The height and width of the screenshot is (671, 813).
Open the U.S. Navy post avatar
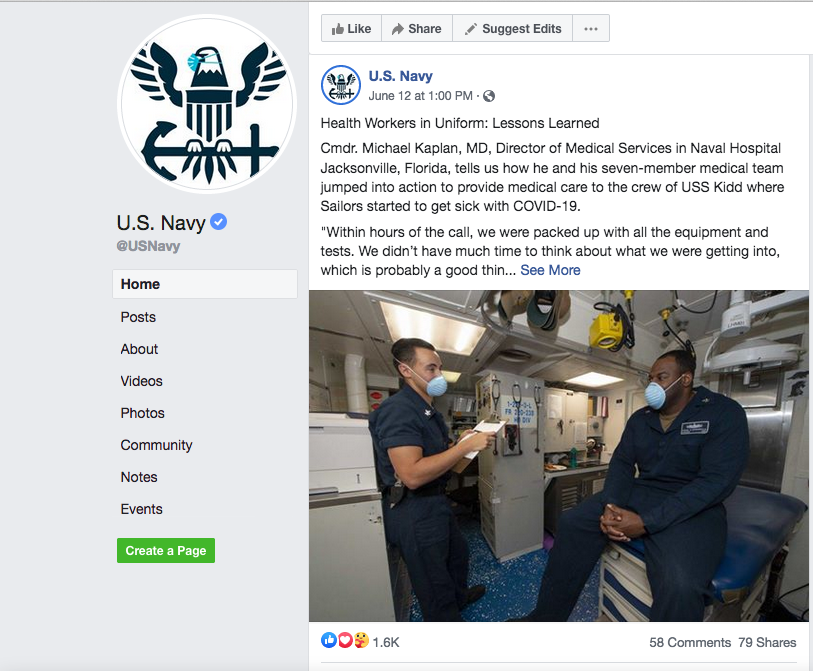(x=341, y=85)
